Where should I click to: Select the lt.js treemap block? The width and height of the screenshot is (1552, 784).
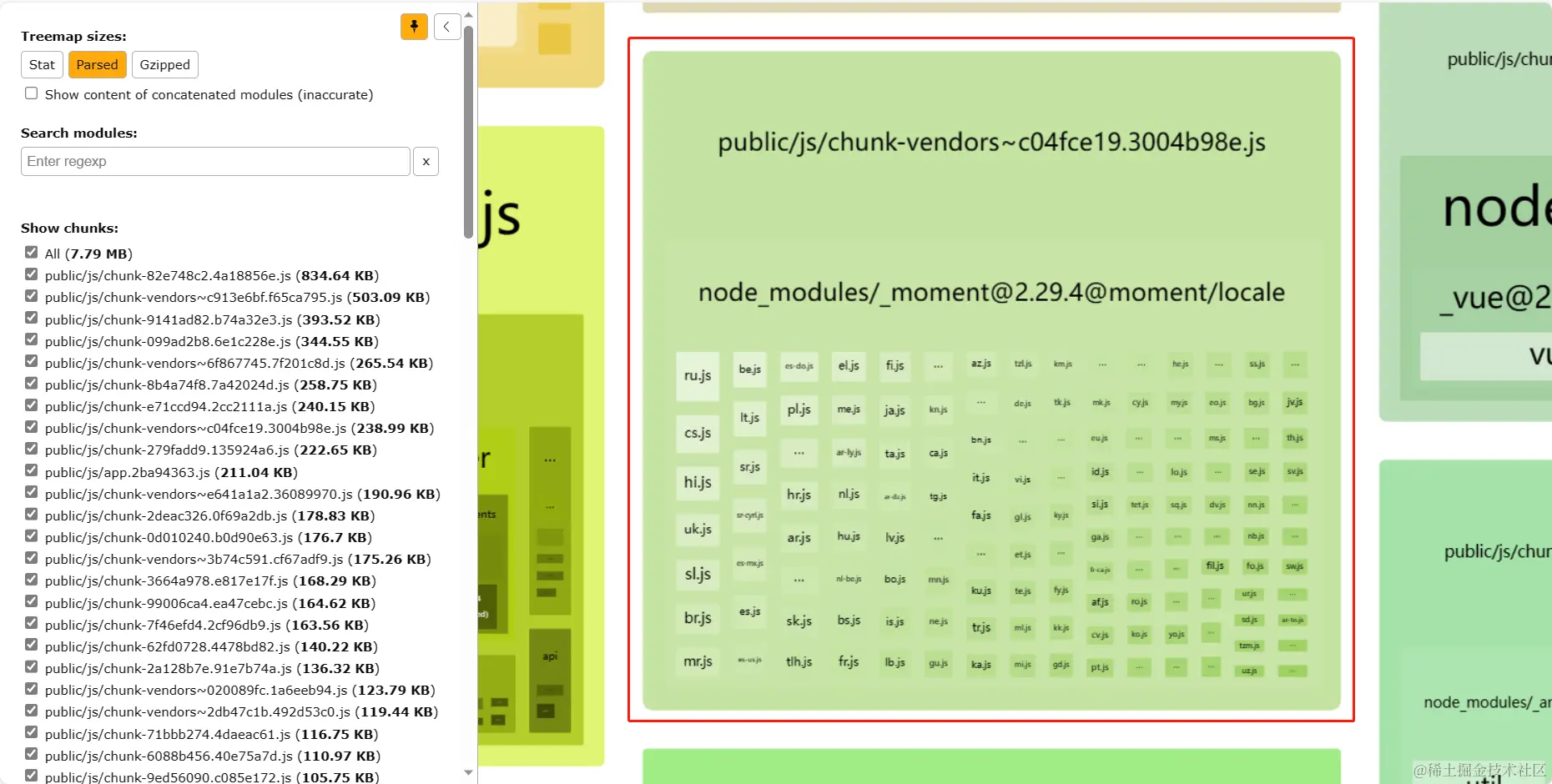pos(750,418)
